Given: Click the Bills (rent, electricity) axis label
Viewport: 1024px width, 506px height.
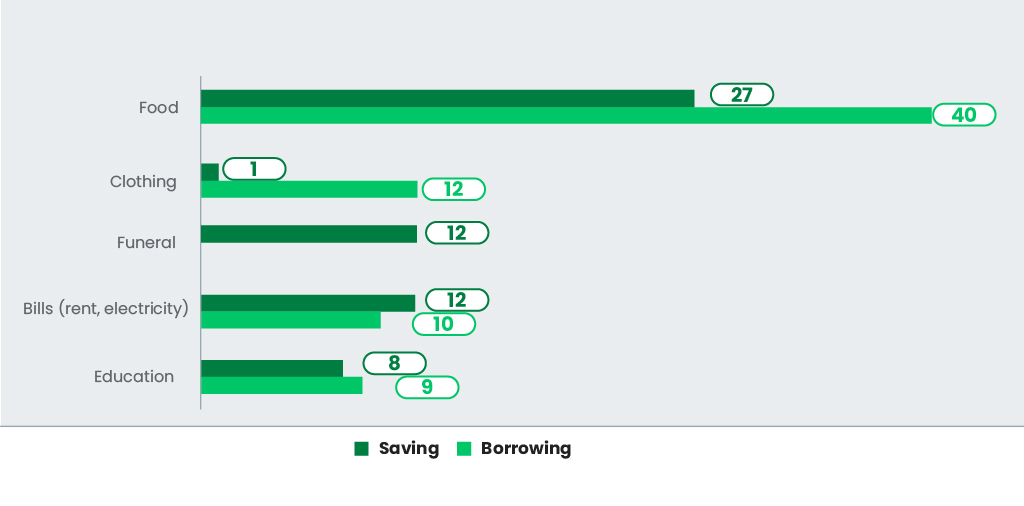Looking at the screenshot, I should 106,308.
